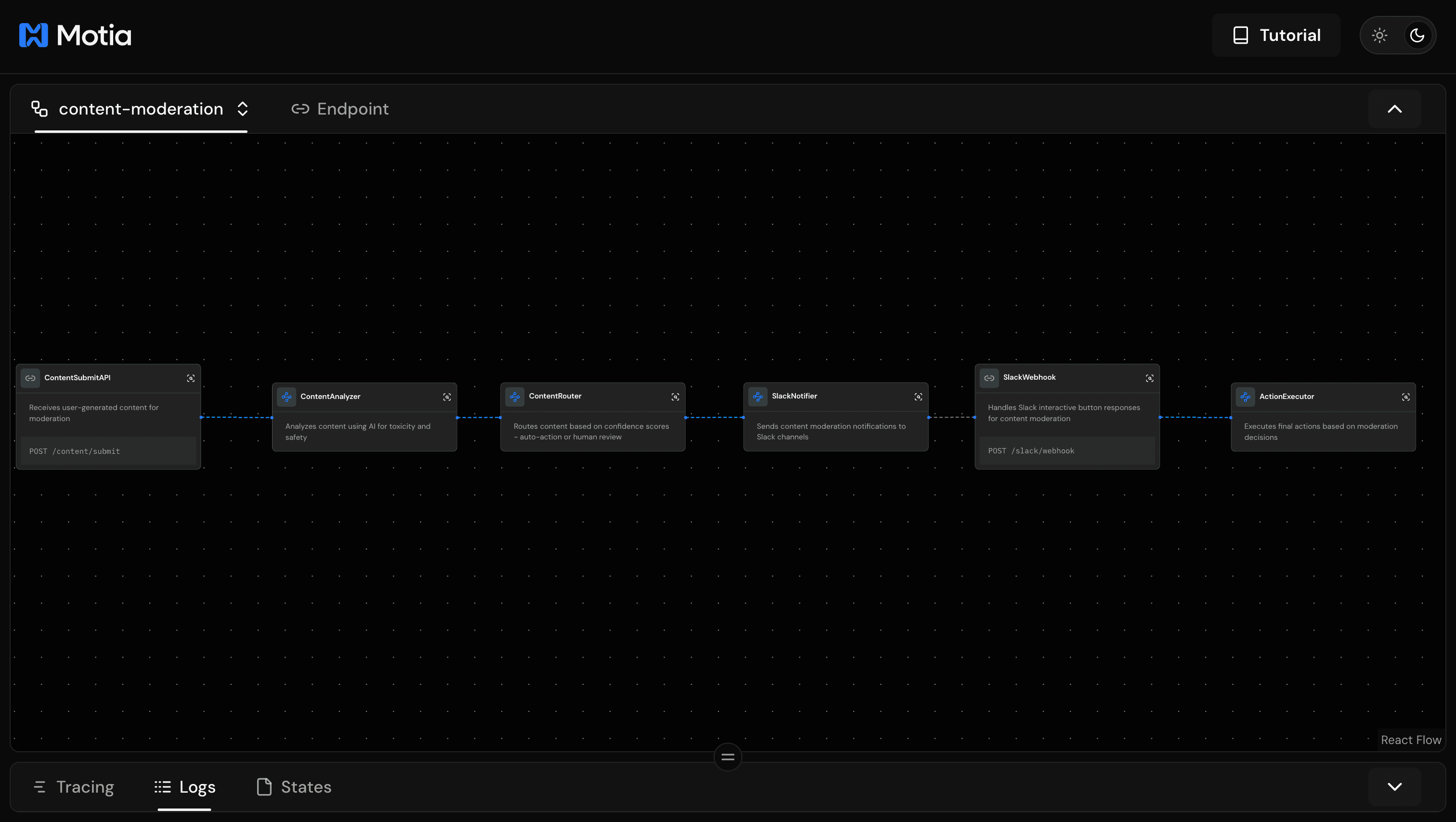
Task: Click the Motia logo
Action: (x=74, y=35)
